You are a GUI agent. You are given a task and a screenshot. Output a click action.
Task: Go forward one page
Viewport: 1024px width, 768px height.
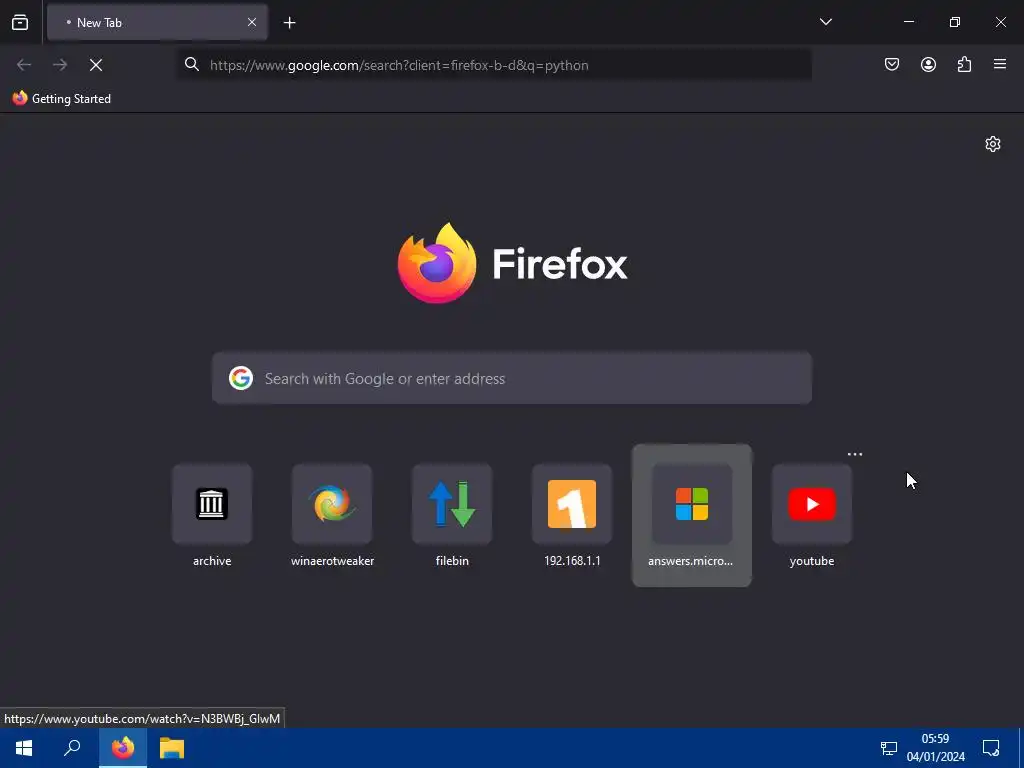click(x=60, y=65)
